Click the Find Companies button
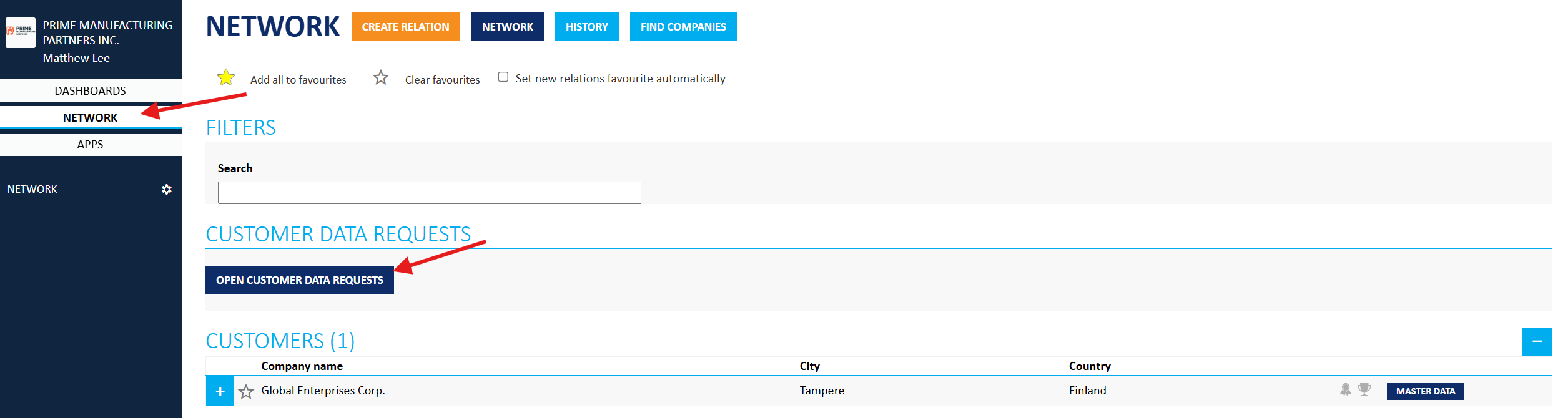The width and height of the screenshot is (1568, 418). click(x=683, y=27)
